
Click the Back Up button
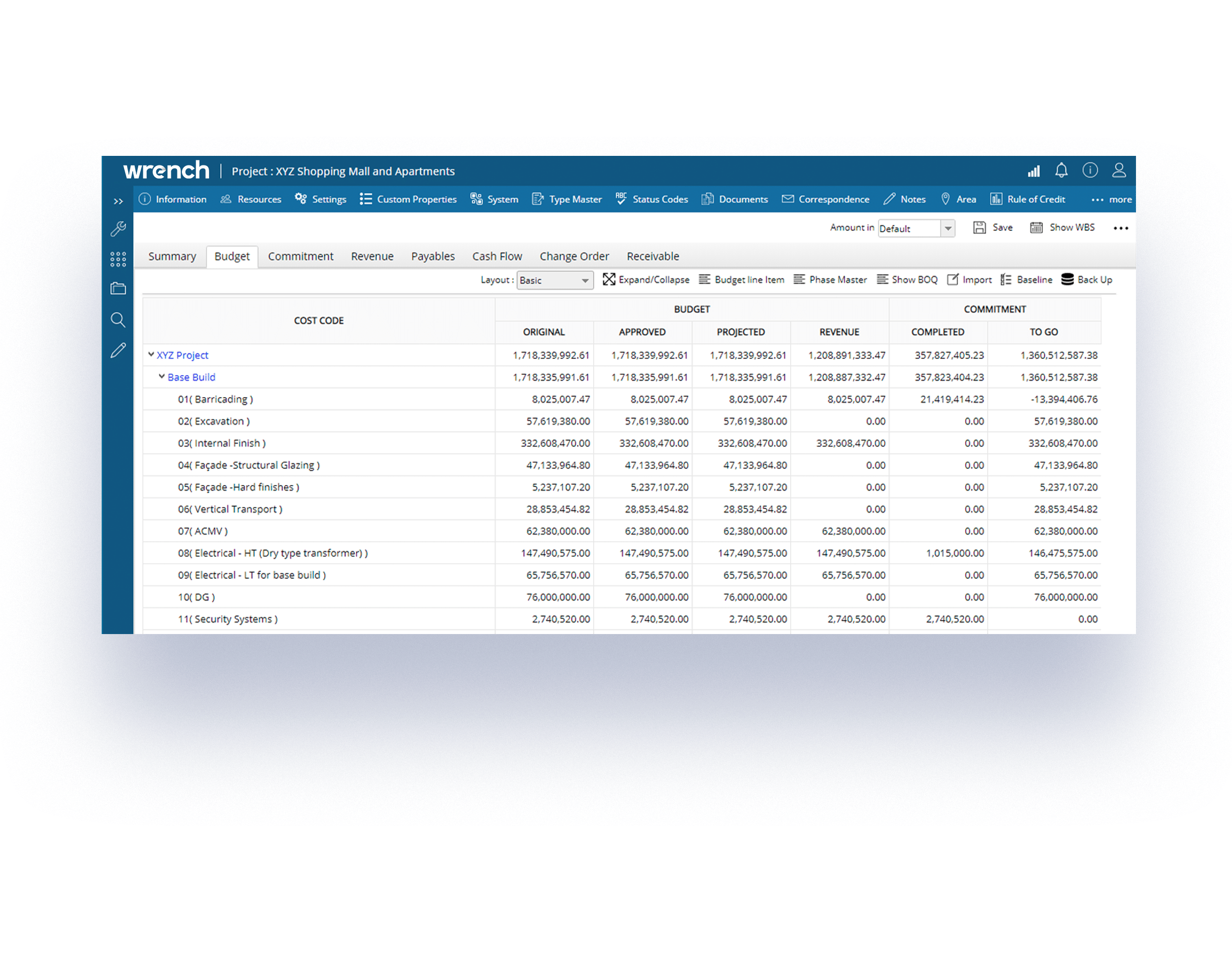point(1086,280)
